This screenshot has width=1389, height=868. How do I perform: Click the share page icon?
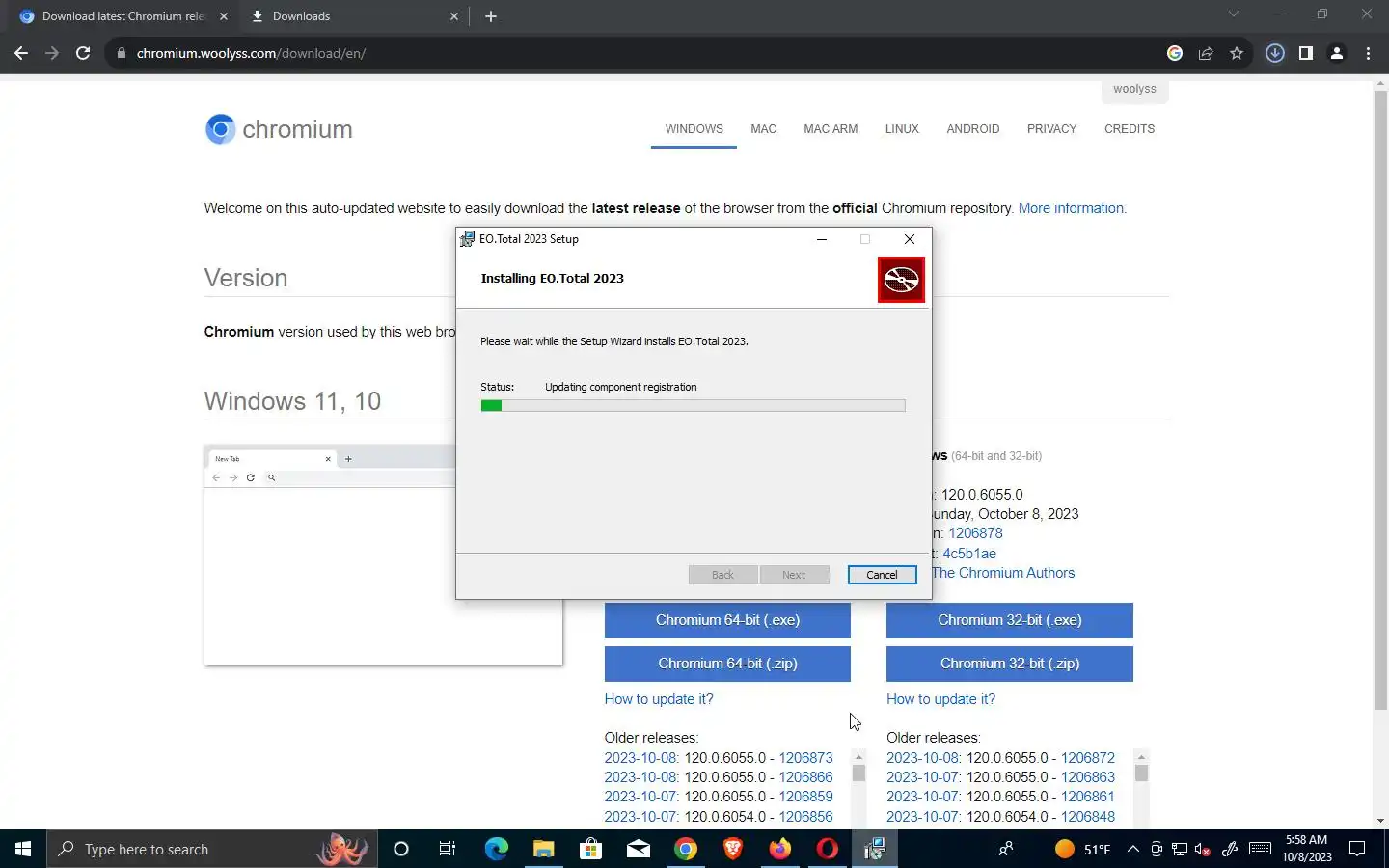click(x=1206, y=53)
